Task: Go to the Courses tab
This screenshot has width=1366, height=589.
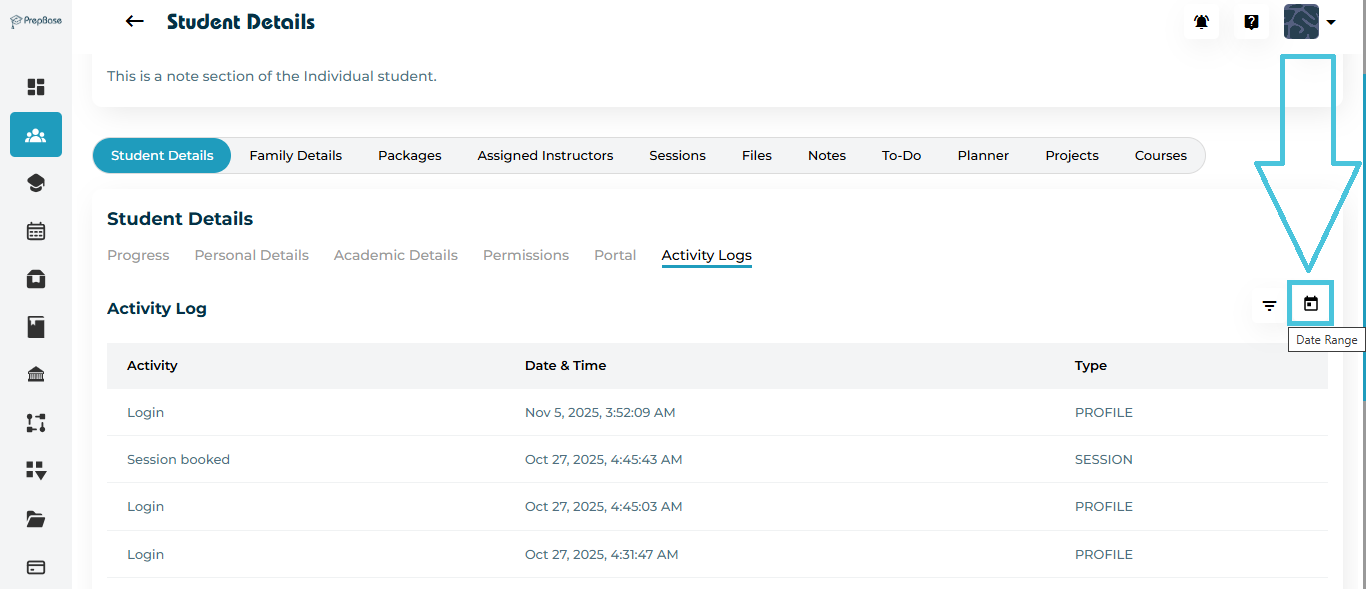Action: [1160, 156]
